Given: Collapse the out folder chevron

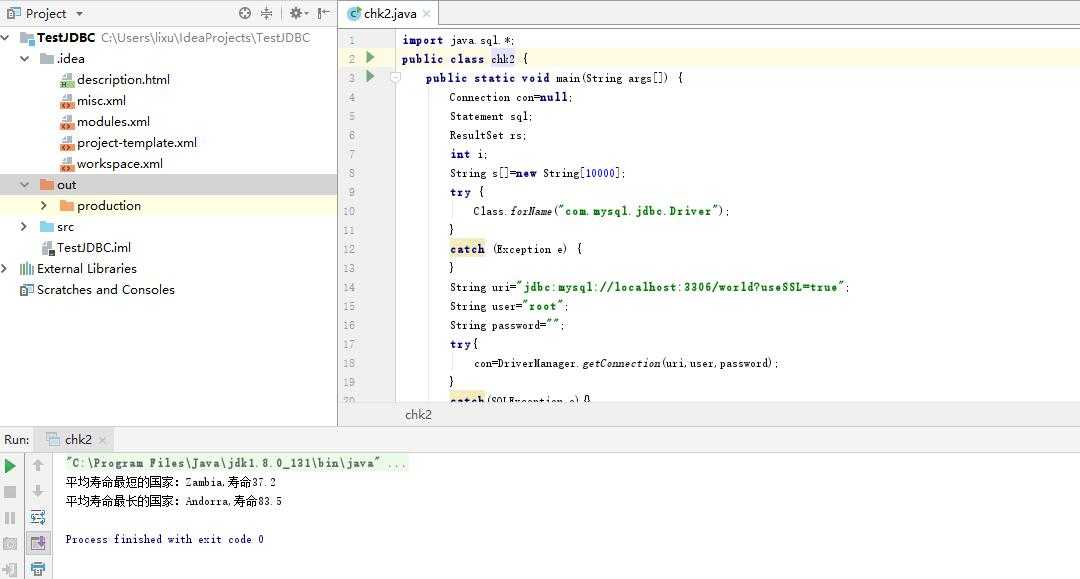Looking at the screenshot, I should point(25,185).
